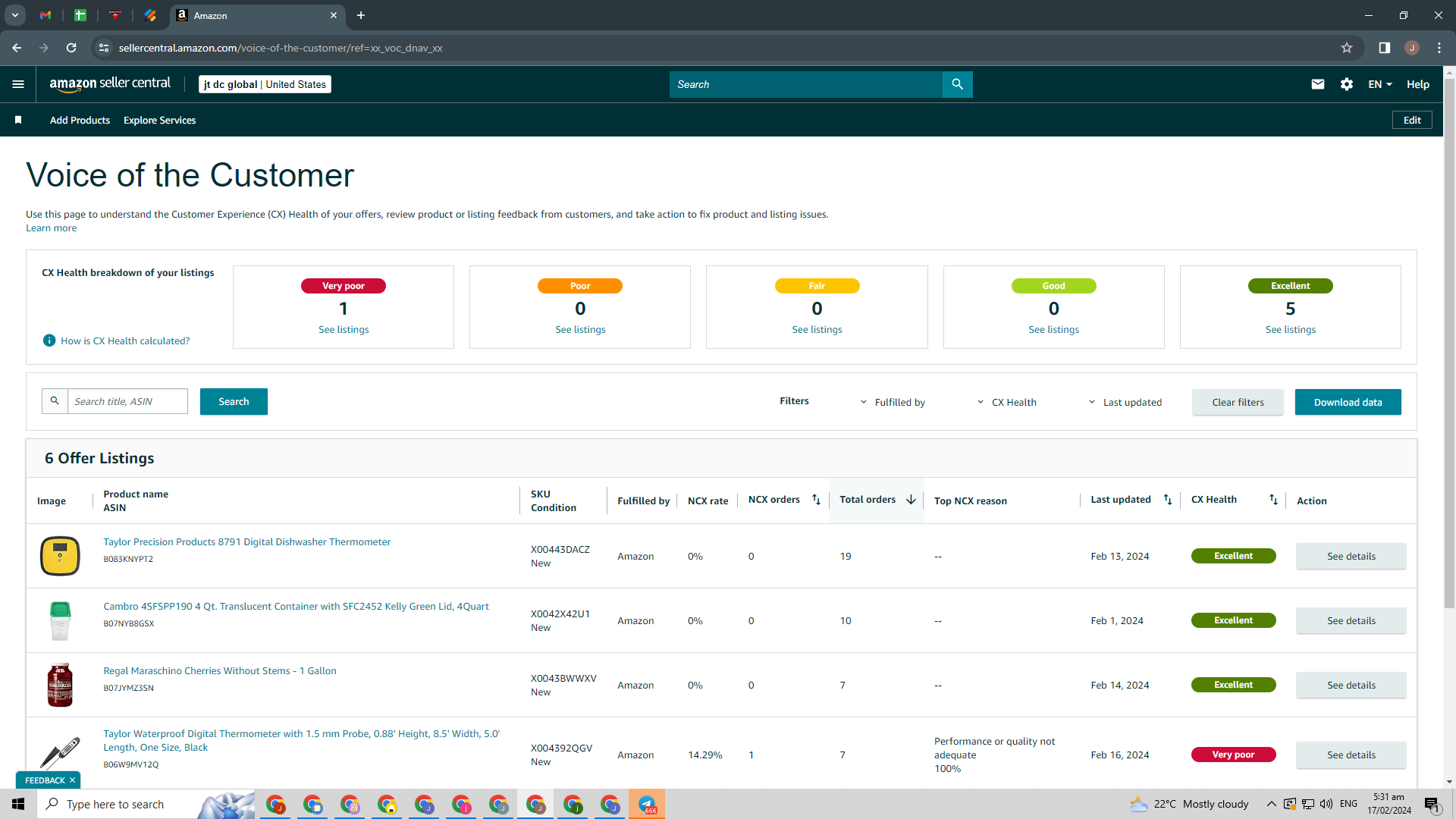
Task: Open the Chrome profile avatar
Action: click(1412, 48)
